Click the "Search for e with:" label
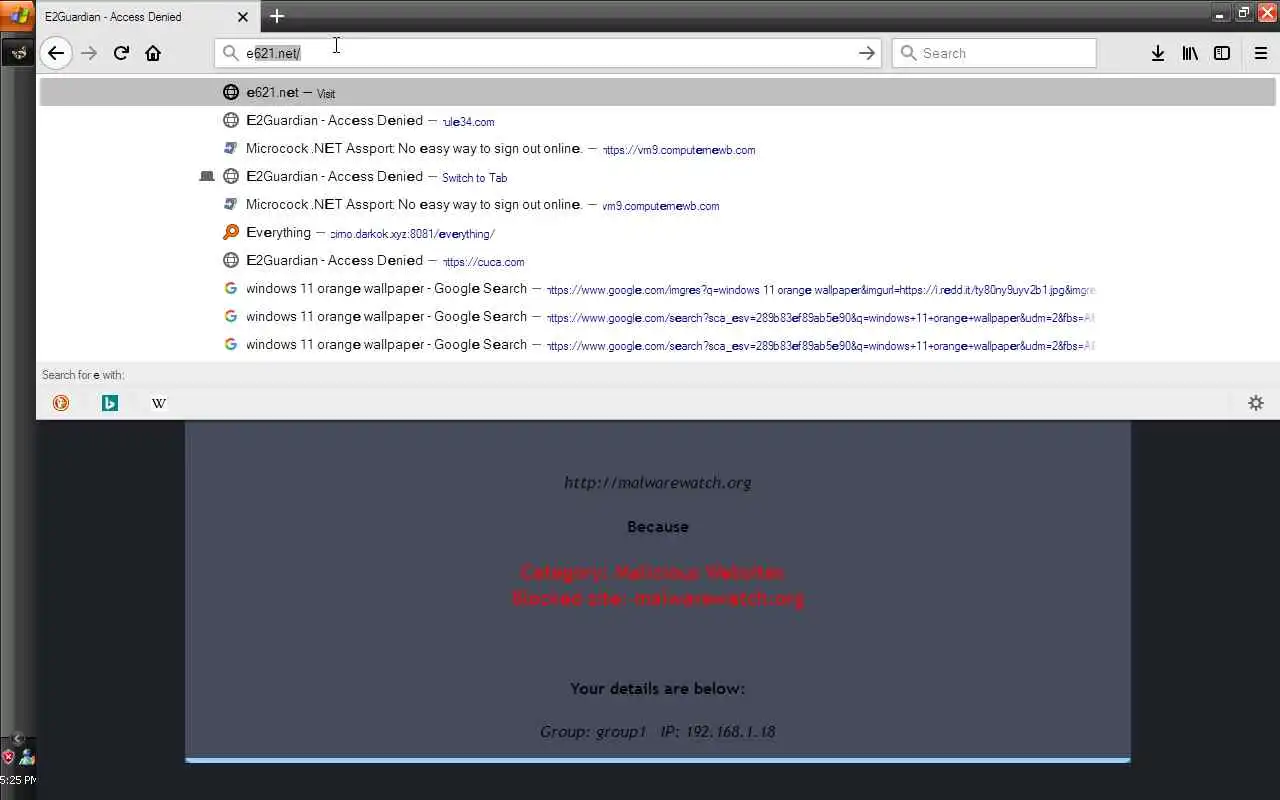The image size is (1280, 800). (x=83, y=375)
